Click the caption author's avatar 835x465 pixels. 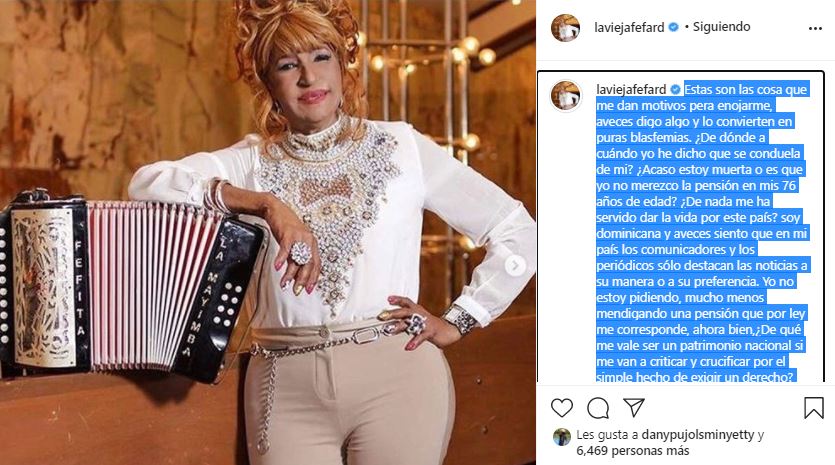pyautogui.click(x=566, y=95)
